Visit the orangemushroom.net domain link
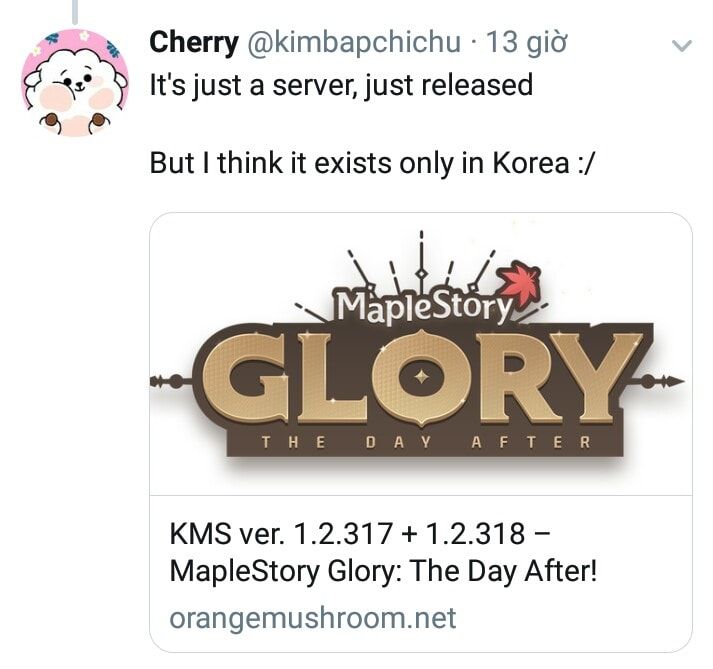 tap(313, 618)
